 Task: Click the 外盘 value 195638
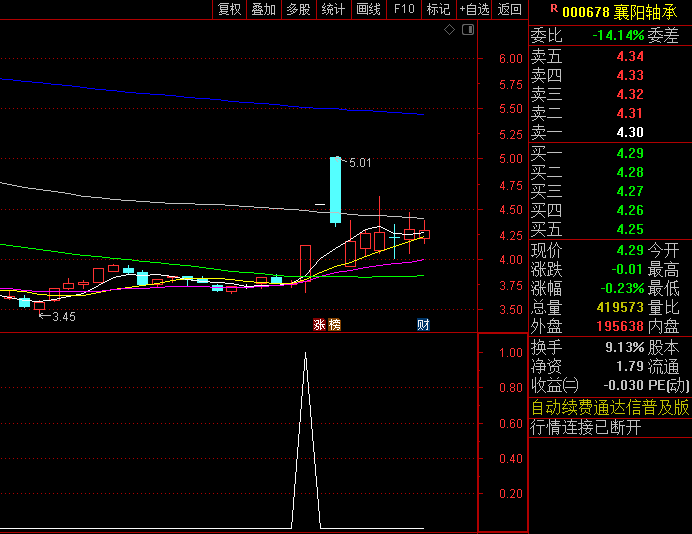(620, 326)
